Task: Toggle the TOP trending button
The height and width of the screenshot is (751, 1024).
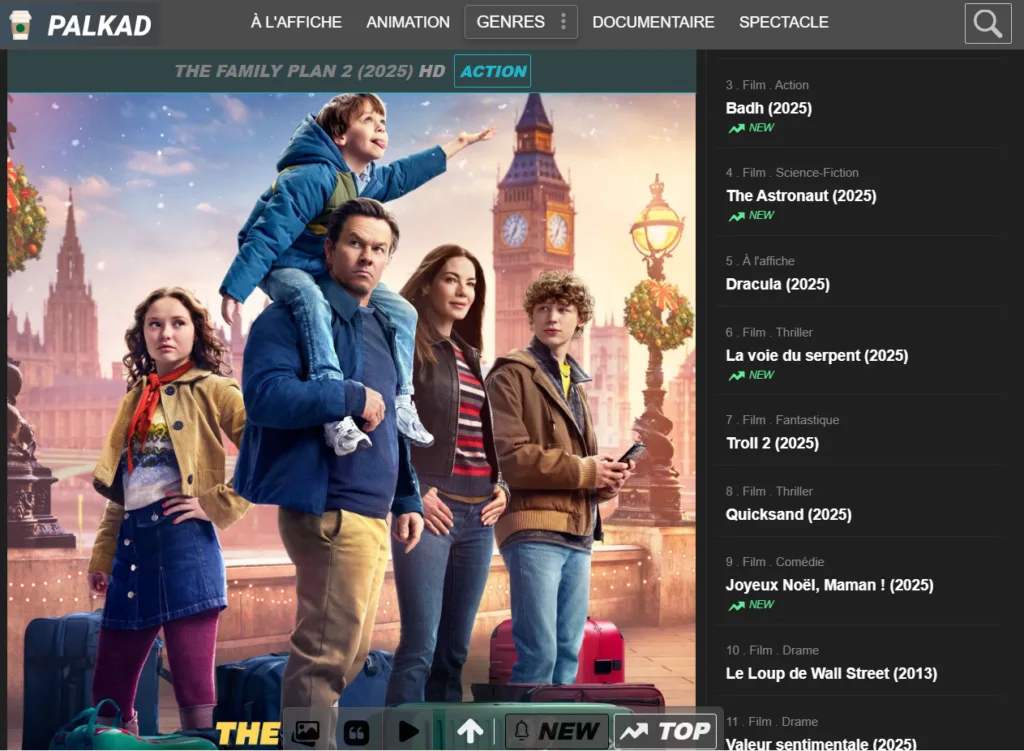Action: 666,732
